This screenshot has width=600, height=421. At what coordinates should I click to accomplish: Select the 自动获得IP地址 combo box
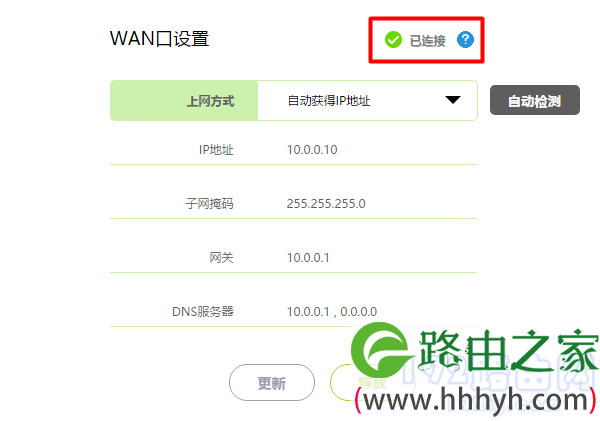click(x=367, y=101)
